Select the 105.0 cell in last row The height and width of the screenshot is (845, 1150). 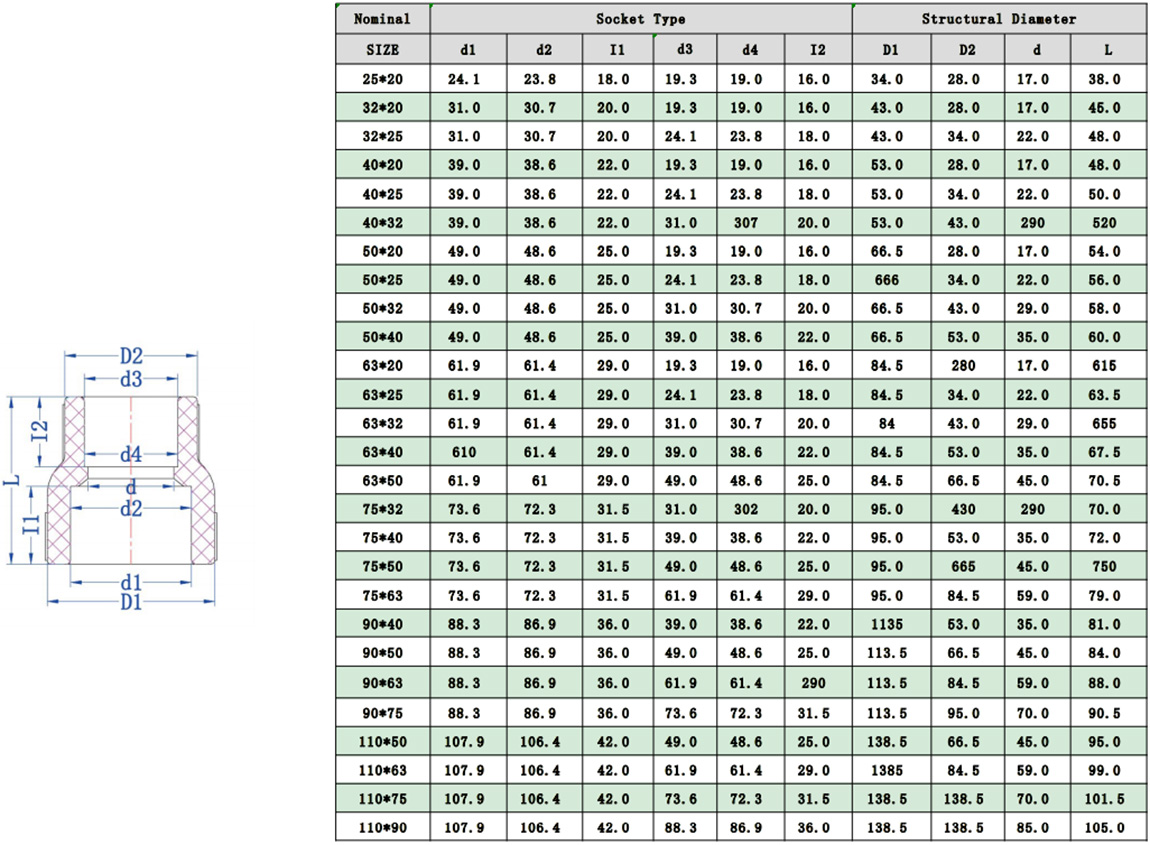[1107, 828]
